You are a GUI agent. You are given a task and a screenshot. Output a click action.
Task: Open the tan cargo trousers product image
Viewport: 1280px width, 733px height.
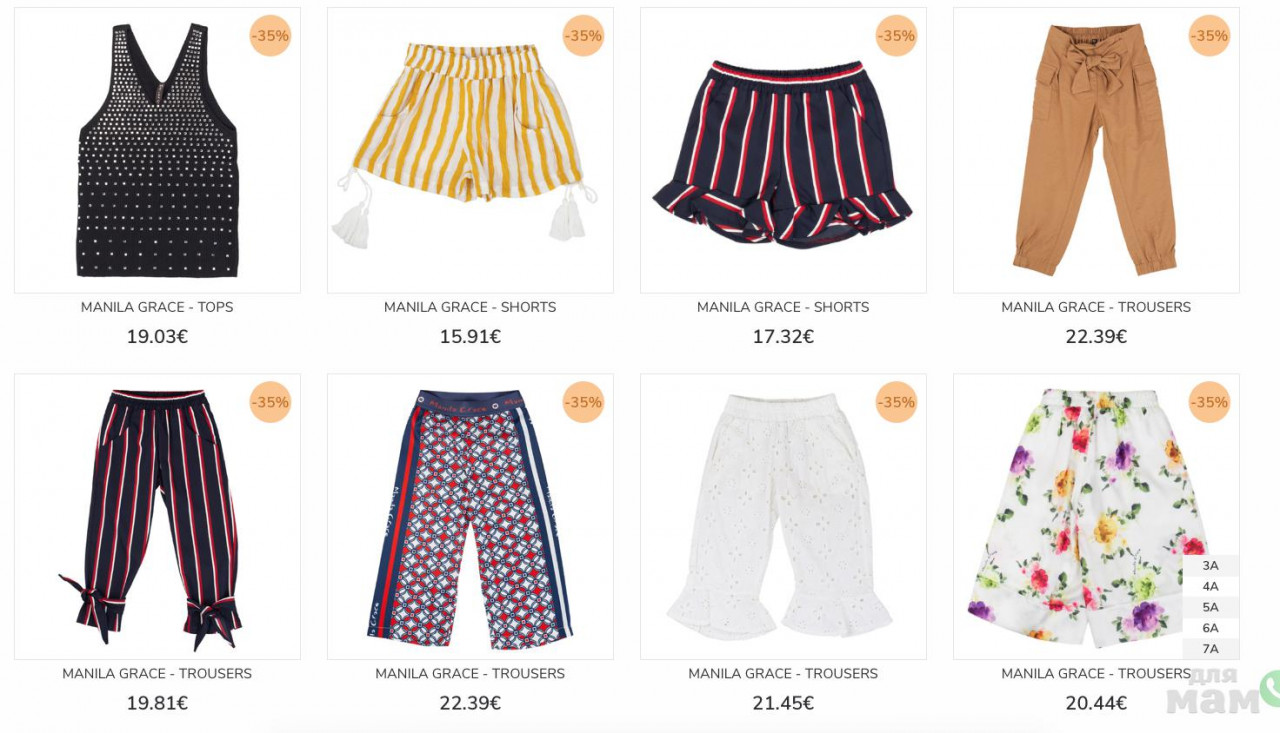(1096, 150)
